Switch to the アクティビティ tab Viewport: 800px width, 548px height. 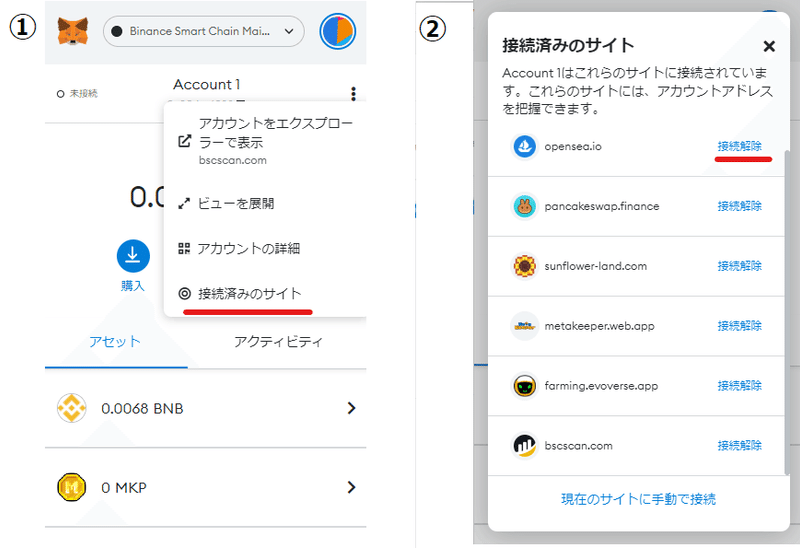click(278, 341)
